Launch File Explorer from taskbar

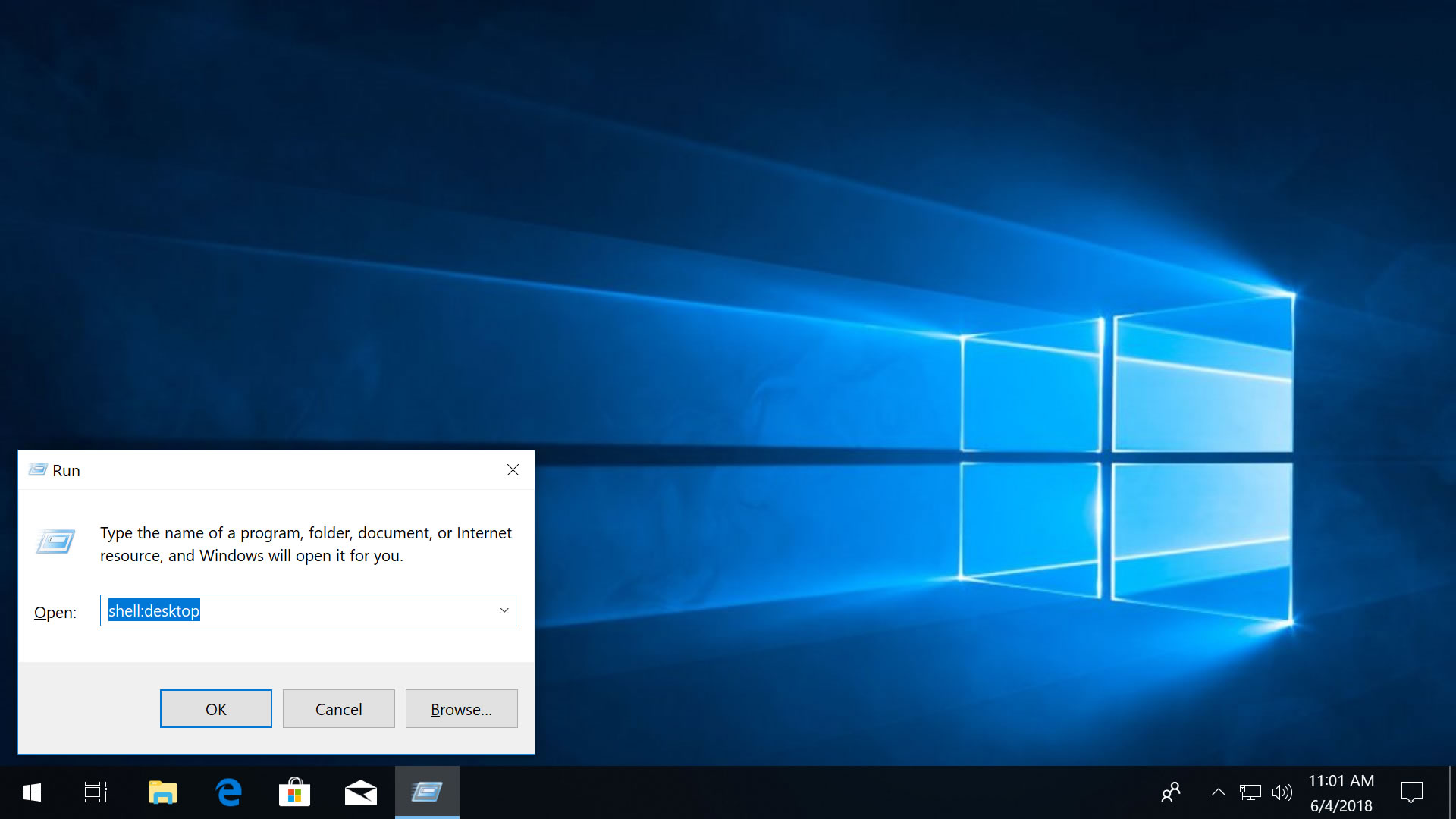point(162,792)
